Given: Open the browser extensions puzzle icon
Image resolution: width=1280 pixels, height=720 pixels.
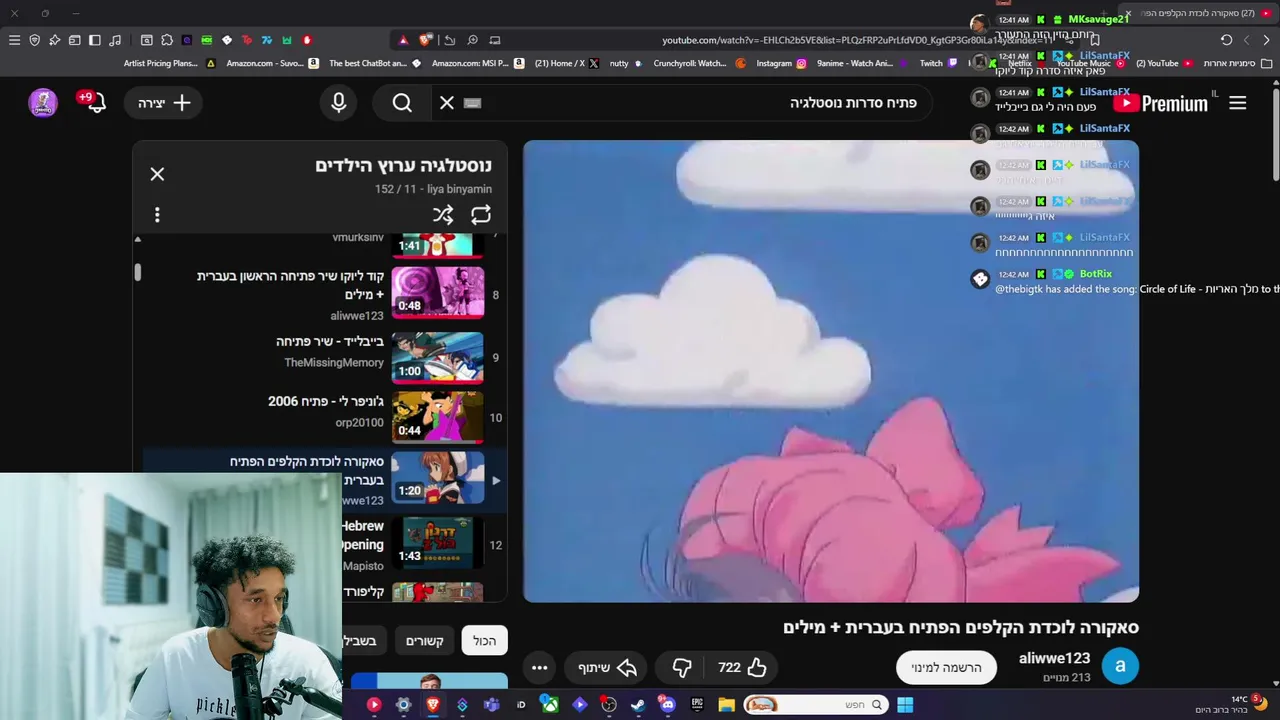Looking at the screenshot, I should (167, 40).
